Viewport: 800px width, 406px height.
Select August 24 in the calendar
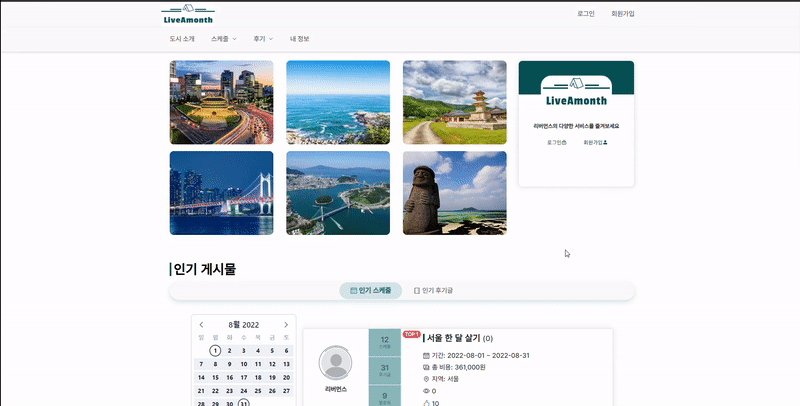click(x=244, y=391)
